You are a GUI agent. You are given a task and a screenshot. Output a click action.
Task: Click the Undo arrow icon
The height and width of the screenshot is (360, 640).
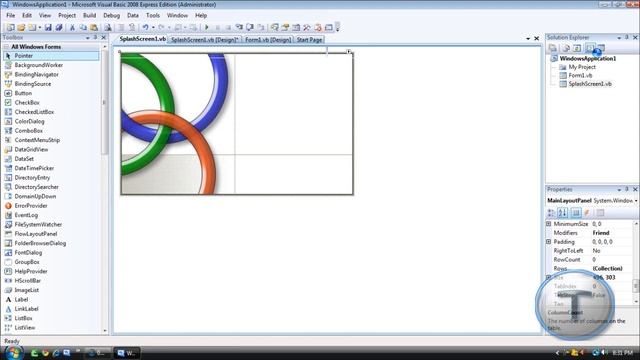145,27
